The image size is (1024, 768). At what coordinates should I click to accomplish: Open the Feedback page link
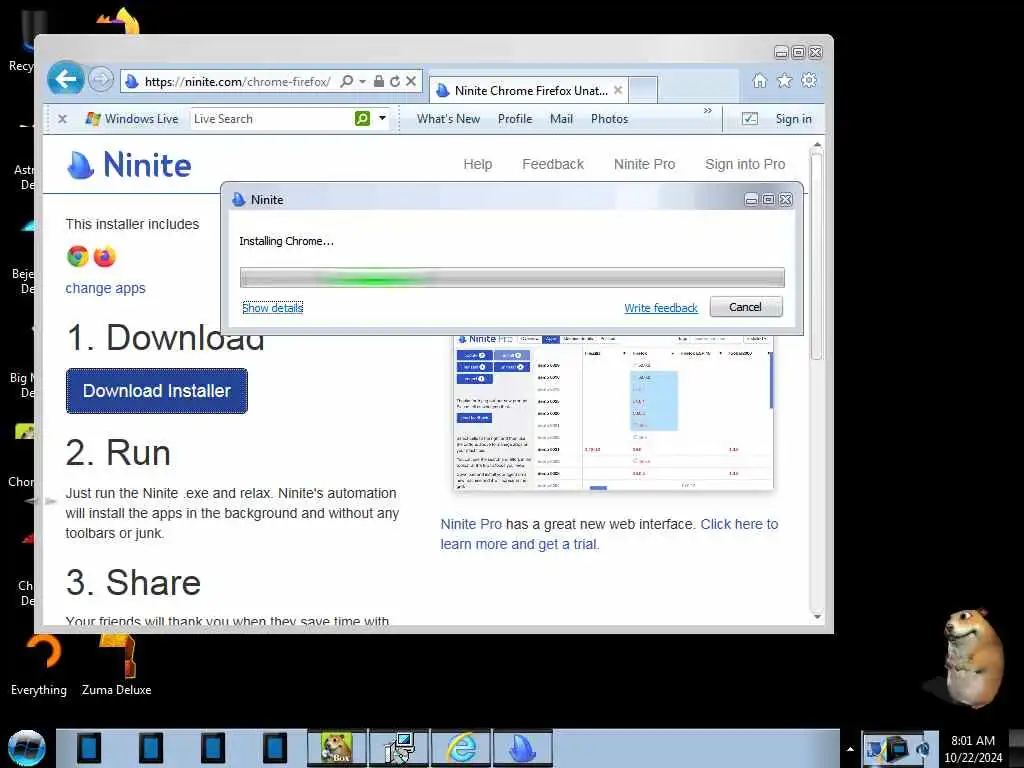coord(552,165)
